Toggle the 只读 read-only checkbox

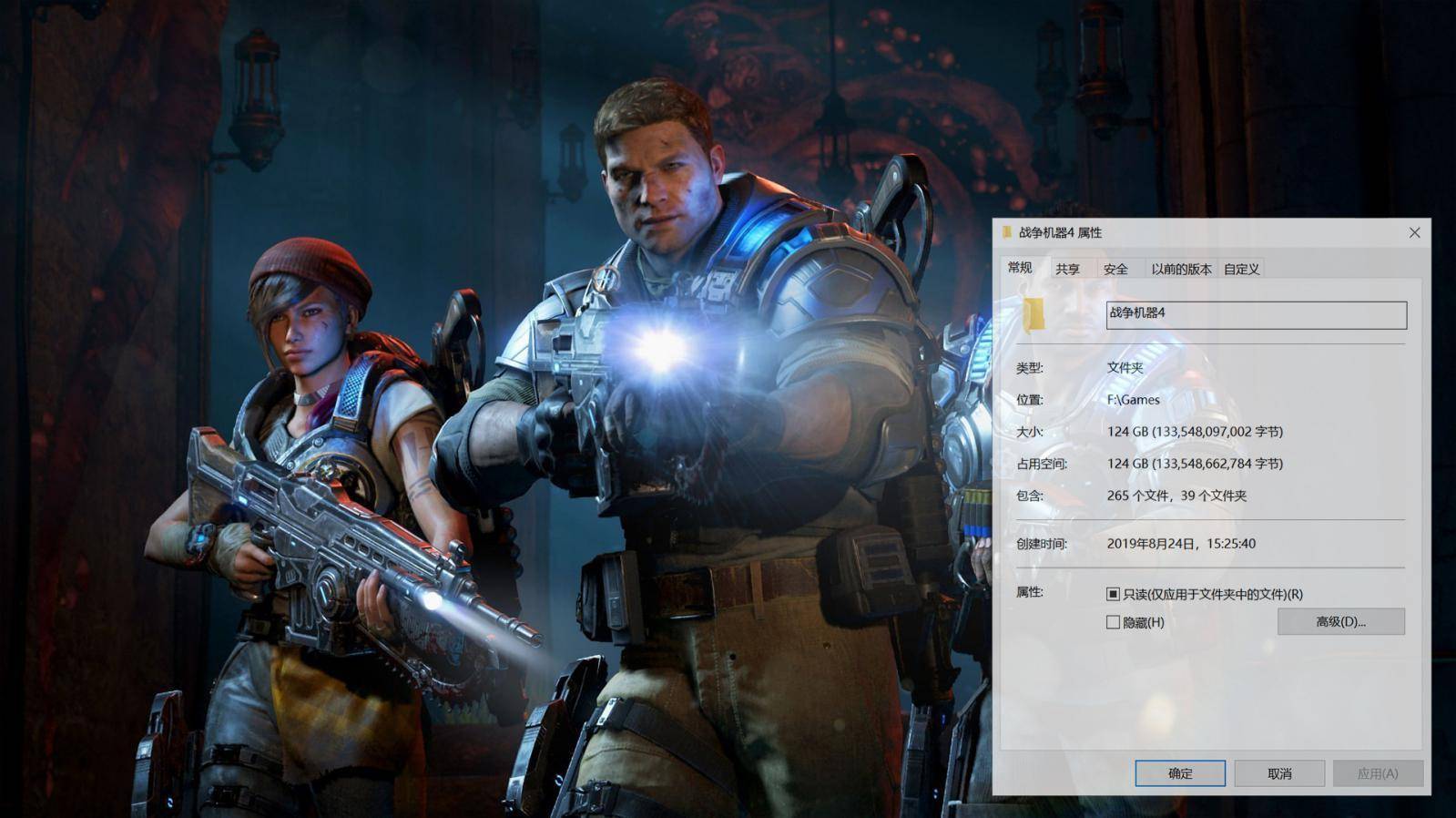[x=1113, y=594]
